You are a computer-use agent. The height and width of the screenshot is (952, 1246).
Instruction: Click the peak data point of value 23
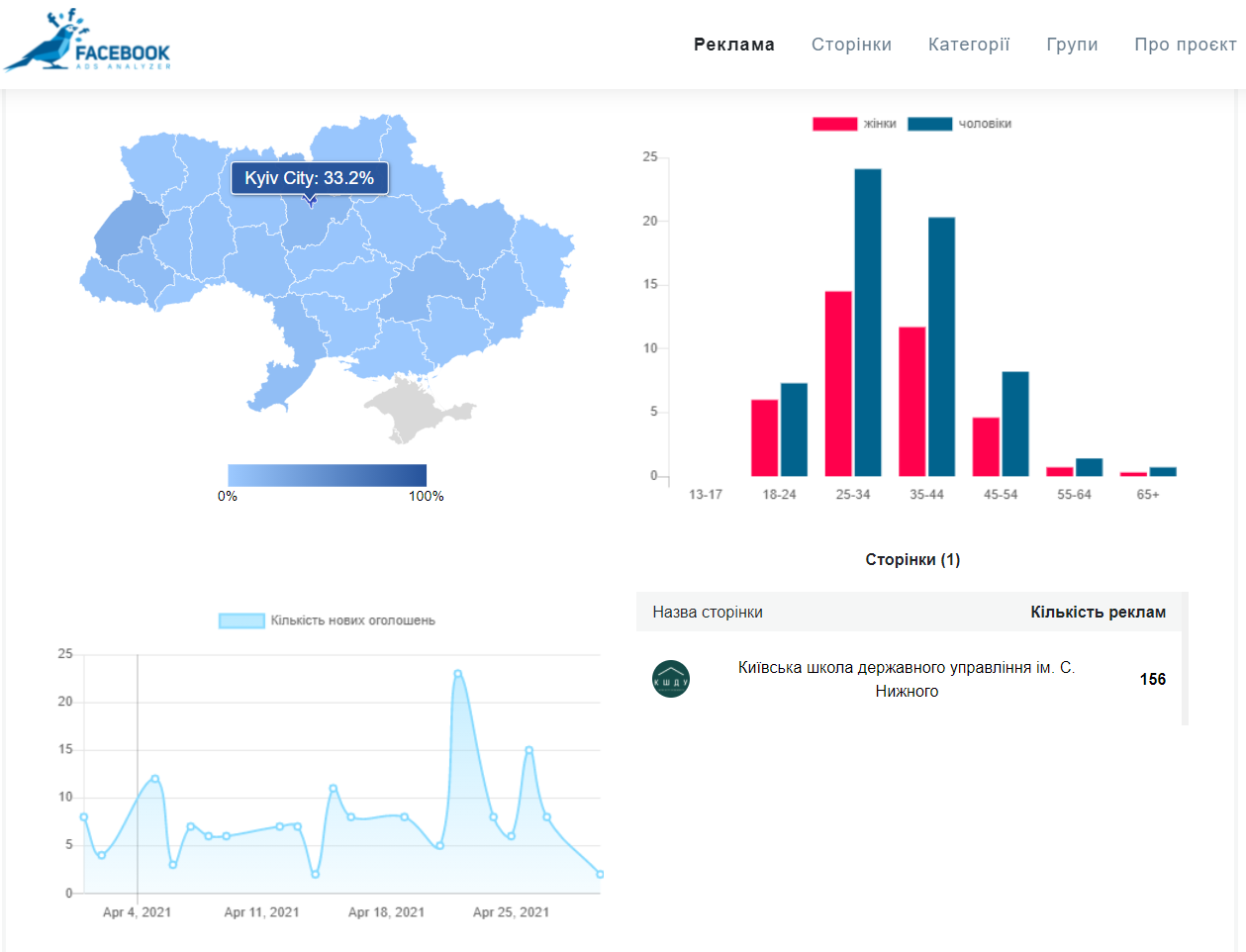[x=457, y=674]
